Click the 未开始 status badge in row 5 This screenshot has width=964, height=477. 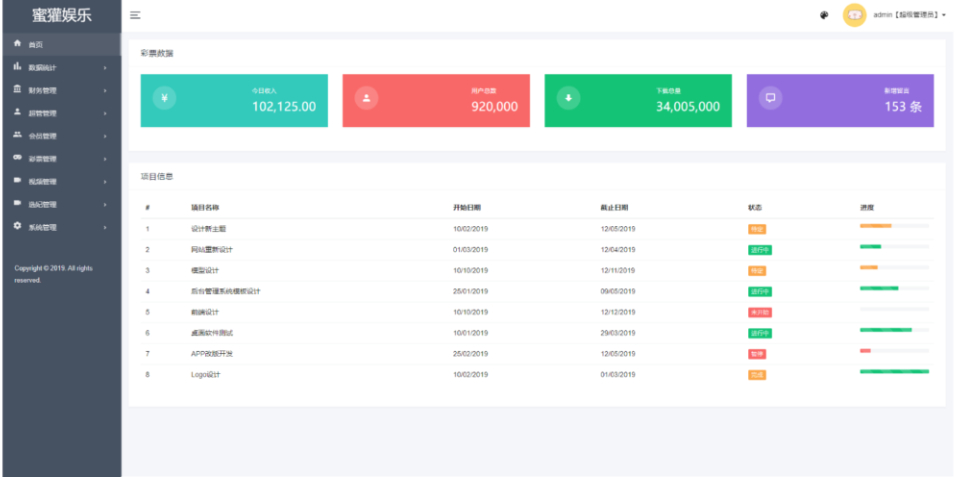pyautogui.click(x=759, y=312)
